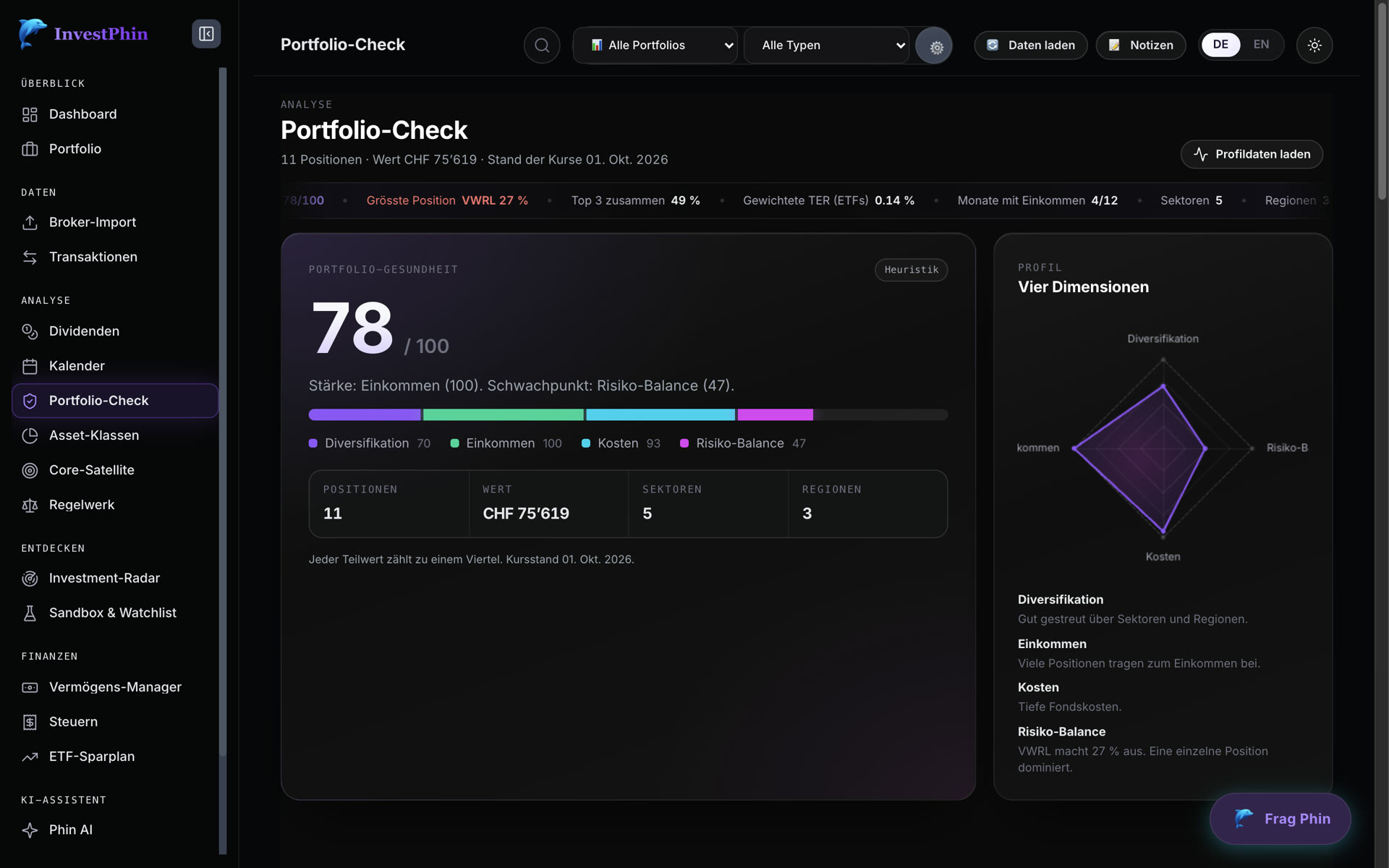Open the search magnifier button
1389x868 pixels.
[x=542, y=46]
